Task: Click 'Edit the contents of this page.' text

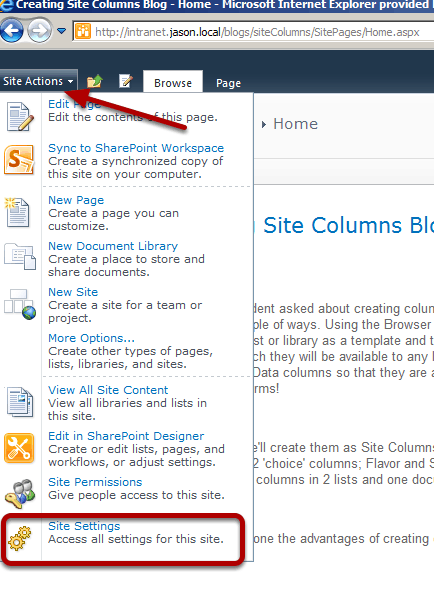Action: click(133, 117)
